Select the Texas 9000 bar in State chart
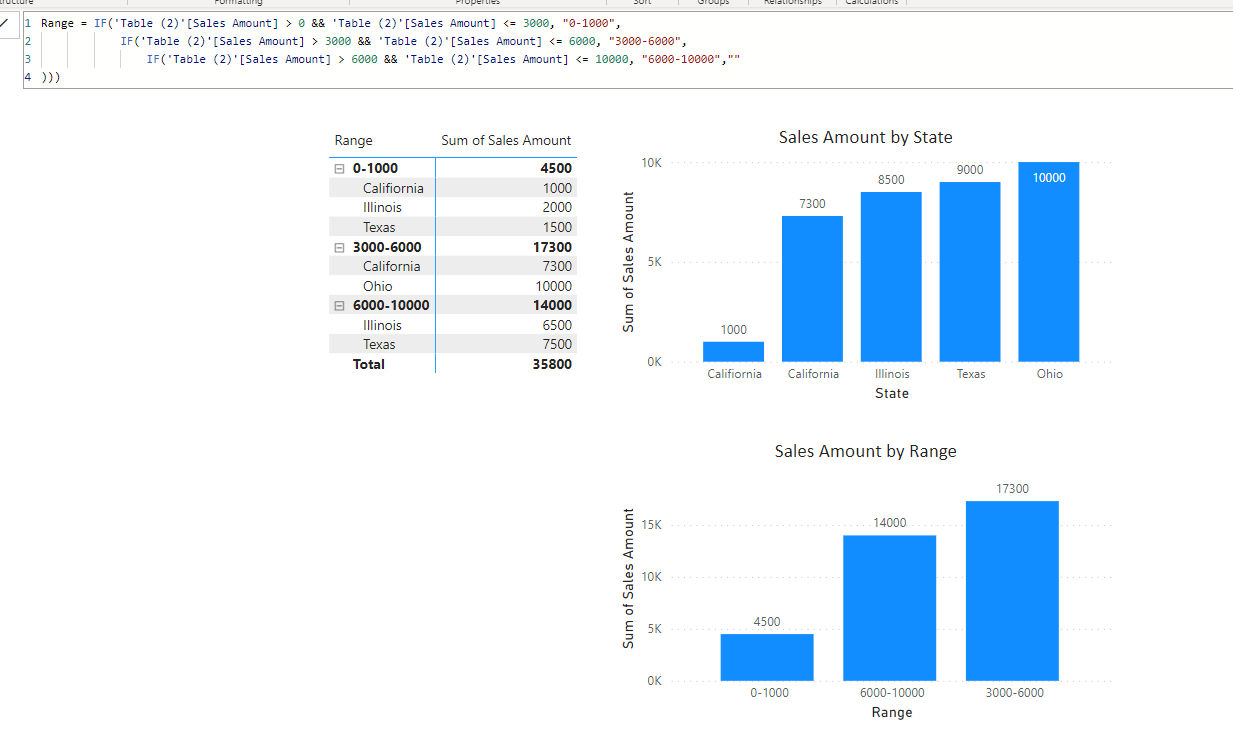This screenshot has height=737, width=1233. [970, 272]
